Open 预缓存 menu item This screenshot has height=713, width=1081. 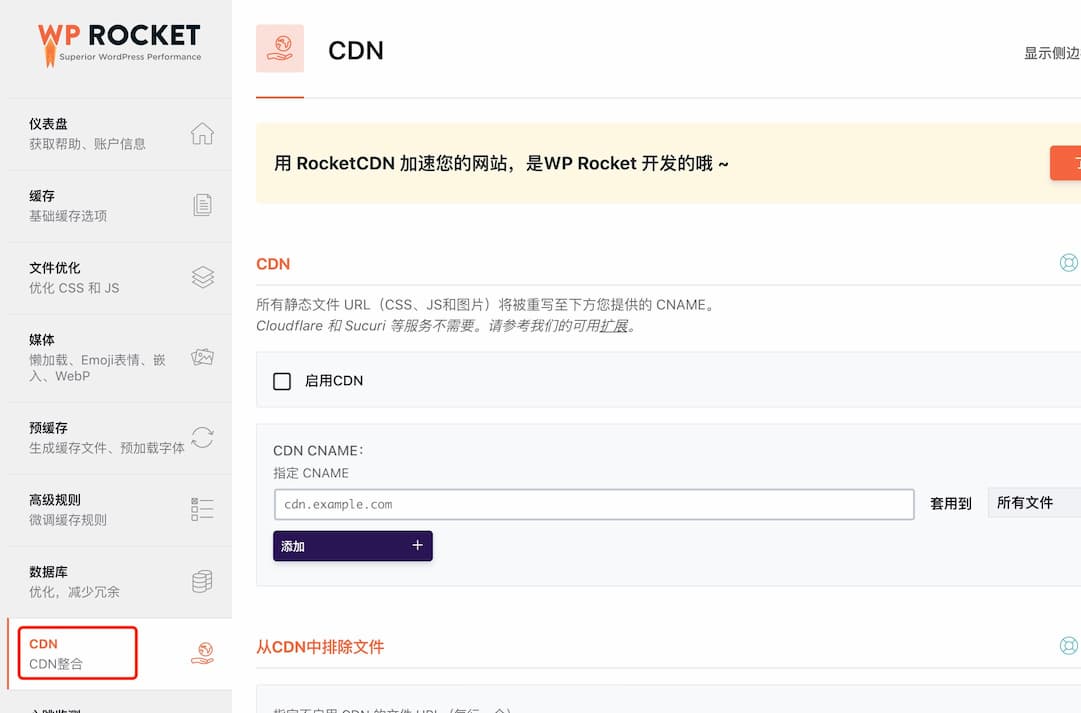(x=120, y=438)
